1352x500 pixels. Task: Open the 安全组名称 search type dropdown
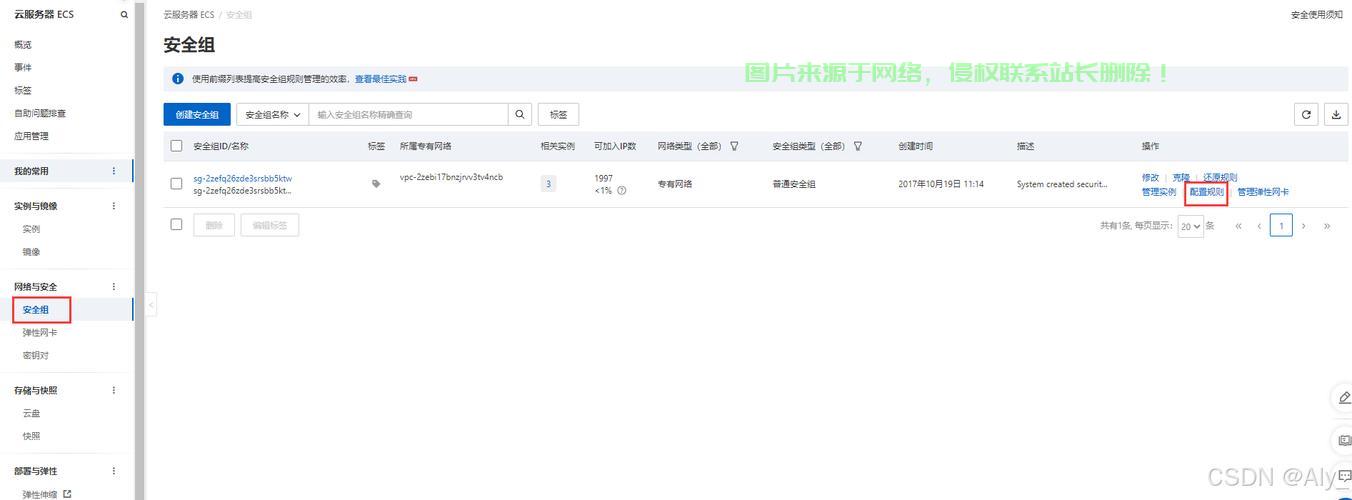tap(272, 114)
